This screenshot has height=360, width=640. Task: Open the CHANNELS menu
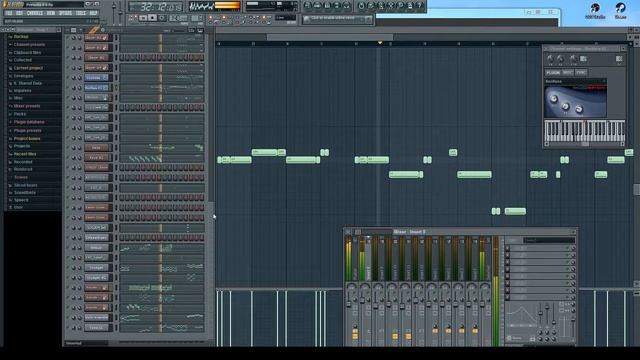(35, 13)
